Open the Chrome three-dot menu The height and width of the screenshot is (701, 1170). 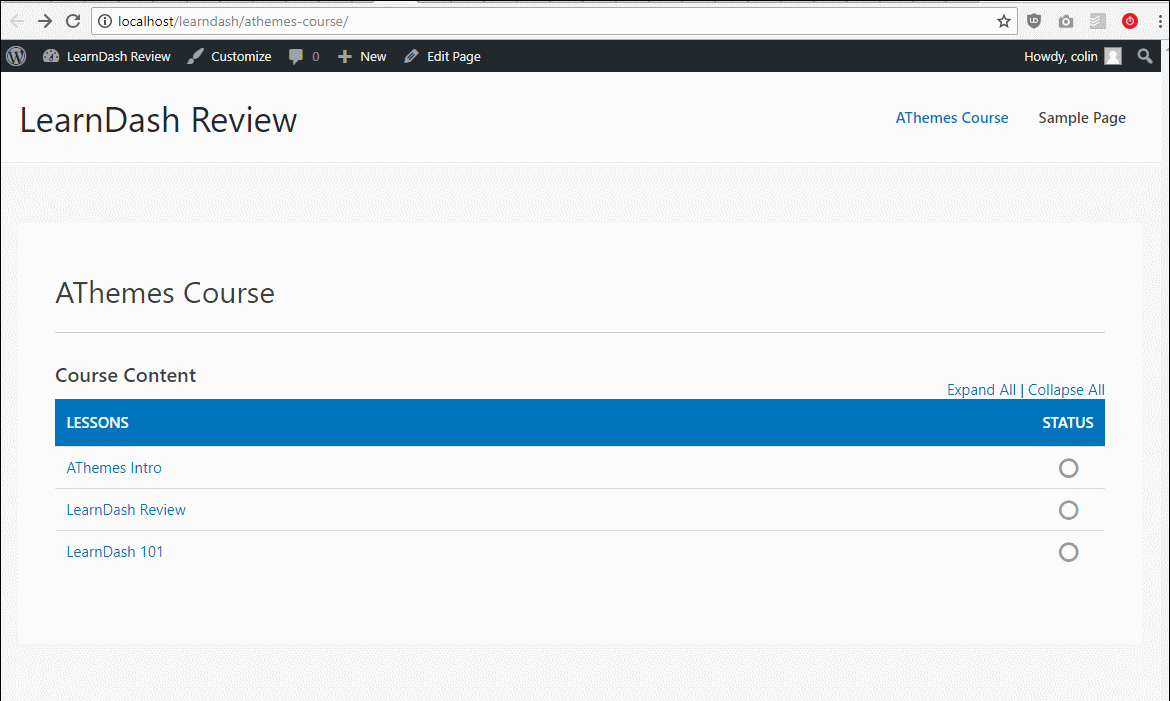1160,21
